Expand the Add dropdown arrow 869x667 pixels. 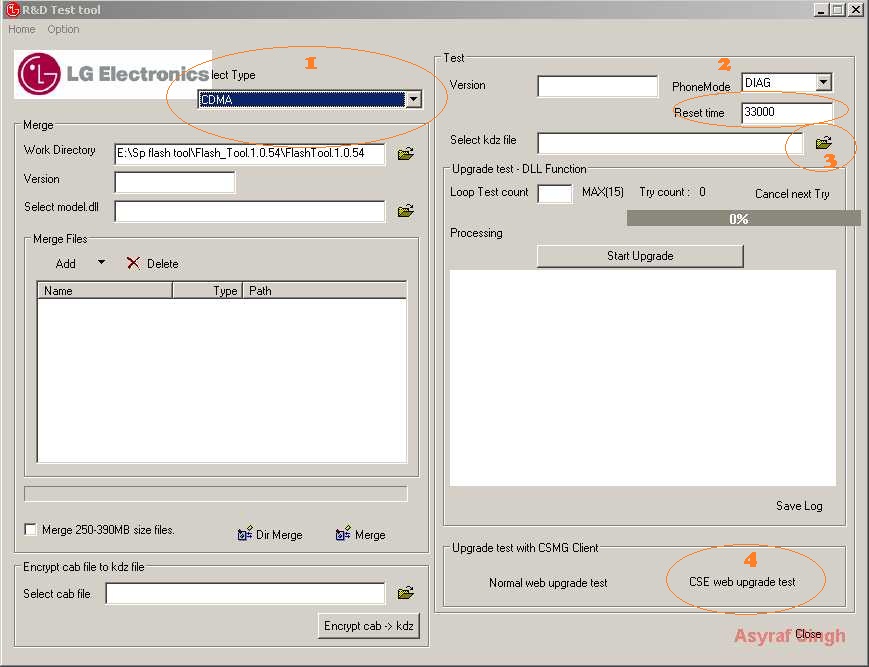[x=101, y=262]
